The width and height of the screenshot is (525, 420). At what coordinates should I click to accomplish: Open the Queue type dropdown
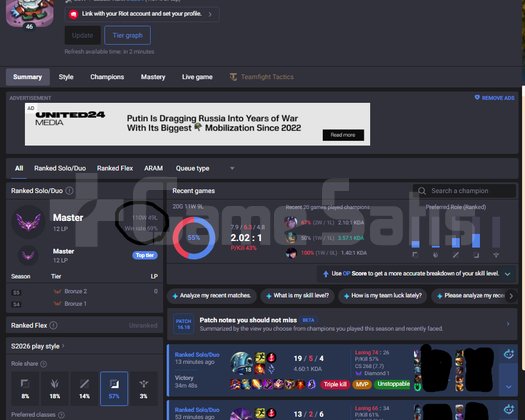[205, 168]
